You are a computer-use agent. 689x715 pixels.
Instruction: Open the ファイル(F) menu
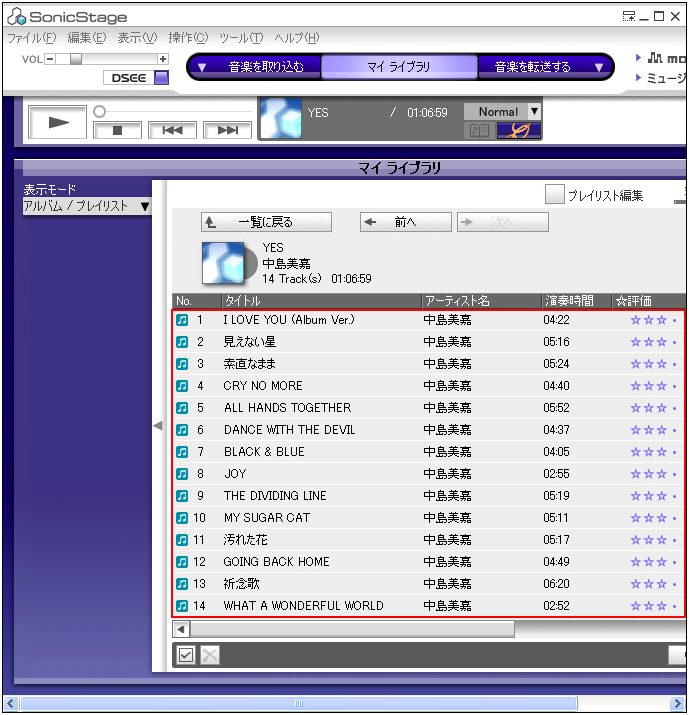(x=31, y=38)
